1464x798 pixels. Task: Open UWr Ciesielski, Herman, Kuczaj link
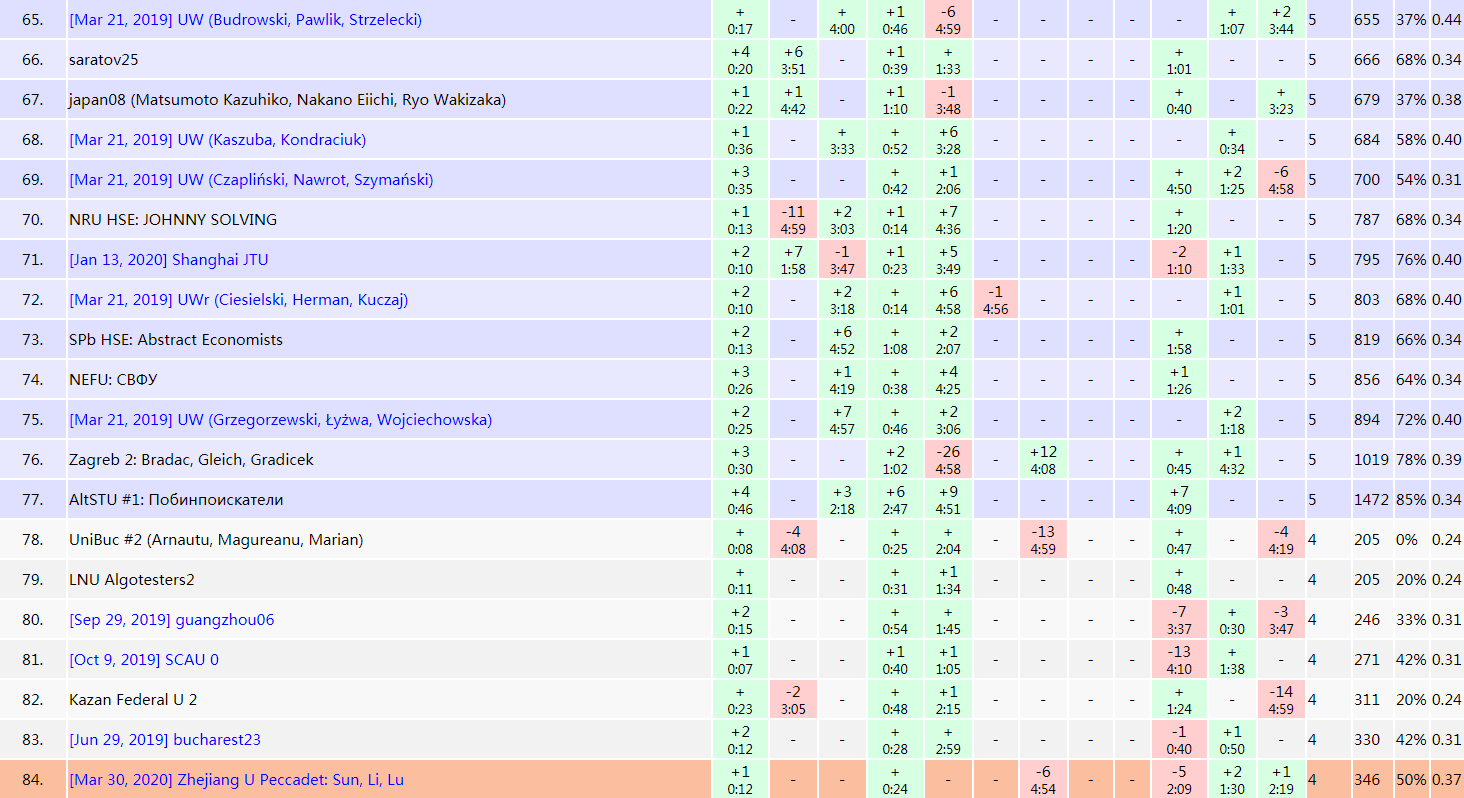click(x=238, y=300)
